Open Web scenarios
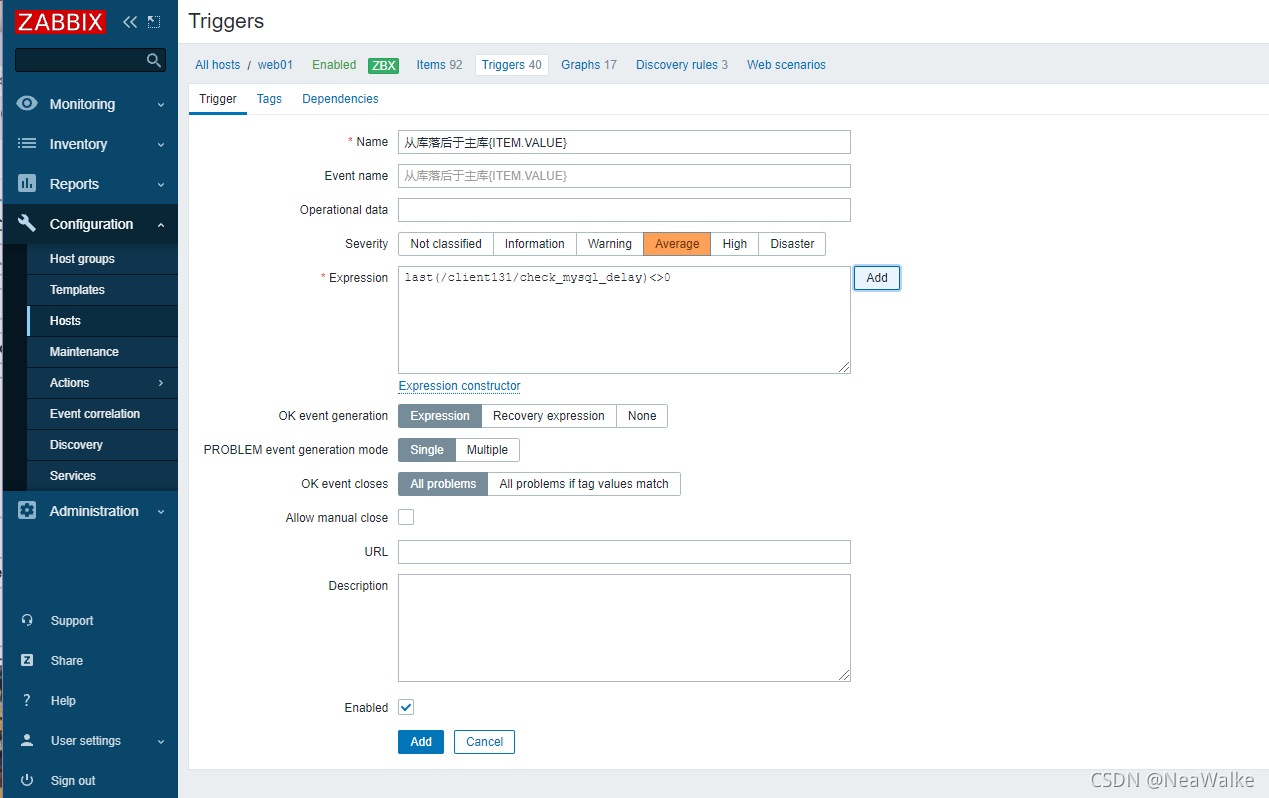 [x=786, y=65]
